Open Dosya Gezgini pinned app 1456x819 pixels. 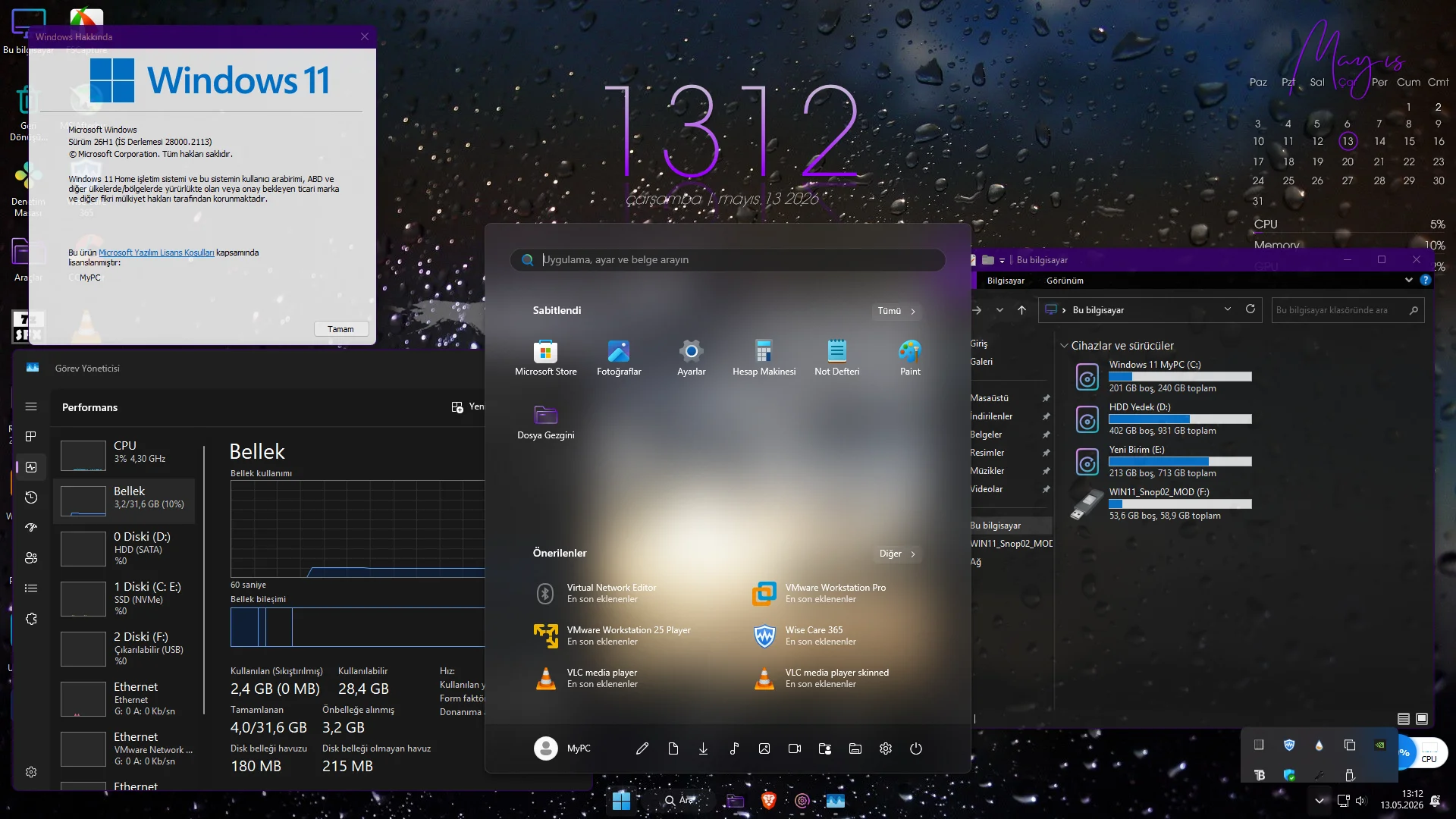tap(545, 422)
